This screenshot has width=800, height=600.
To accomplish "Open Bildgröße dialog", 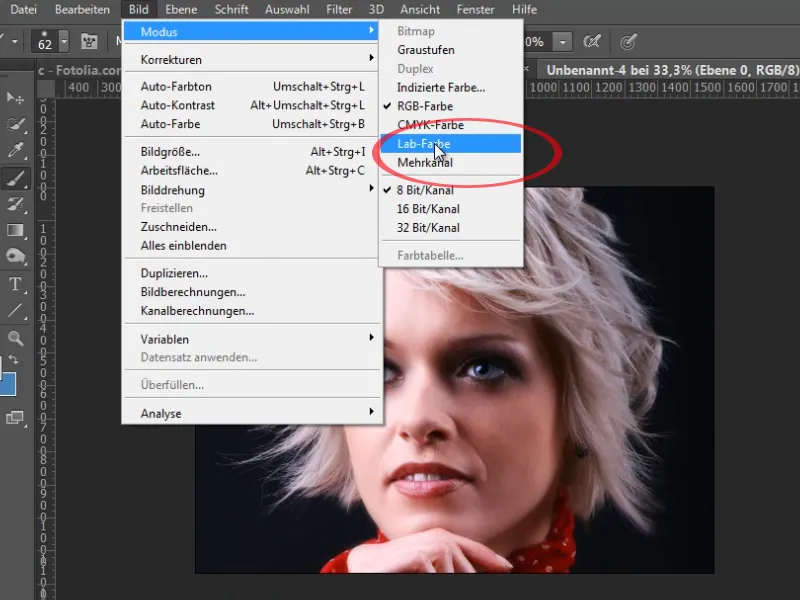I will [252, 152].
